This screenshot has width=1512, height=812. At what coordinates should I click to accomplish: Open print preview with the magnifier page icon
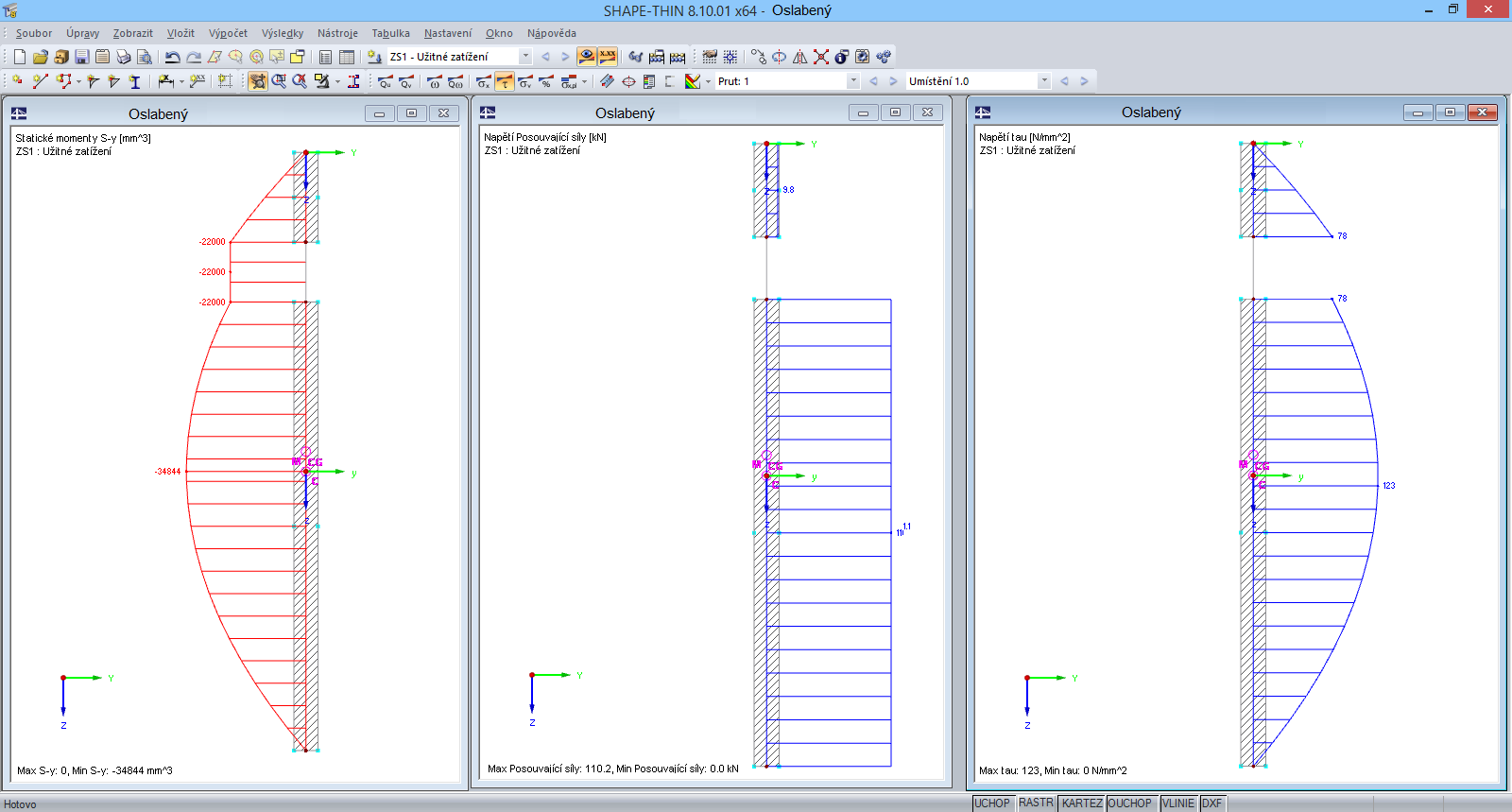[x=145, y=57]
